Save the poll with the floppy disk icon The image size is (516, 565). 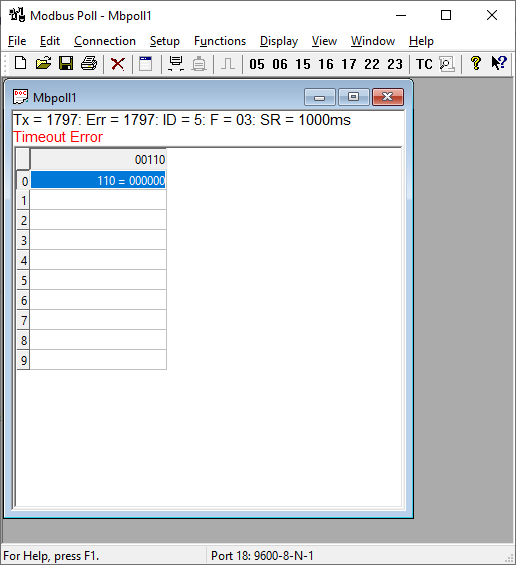[x=66, y=64]
